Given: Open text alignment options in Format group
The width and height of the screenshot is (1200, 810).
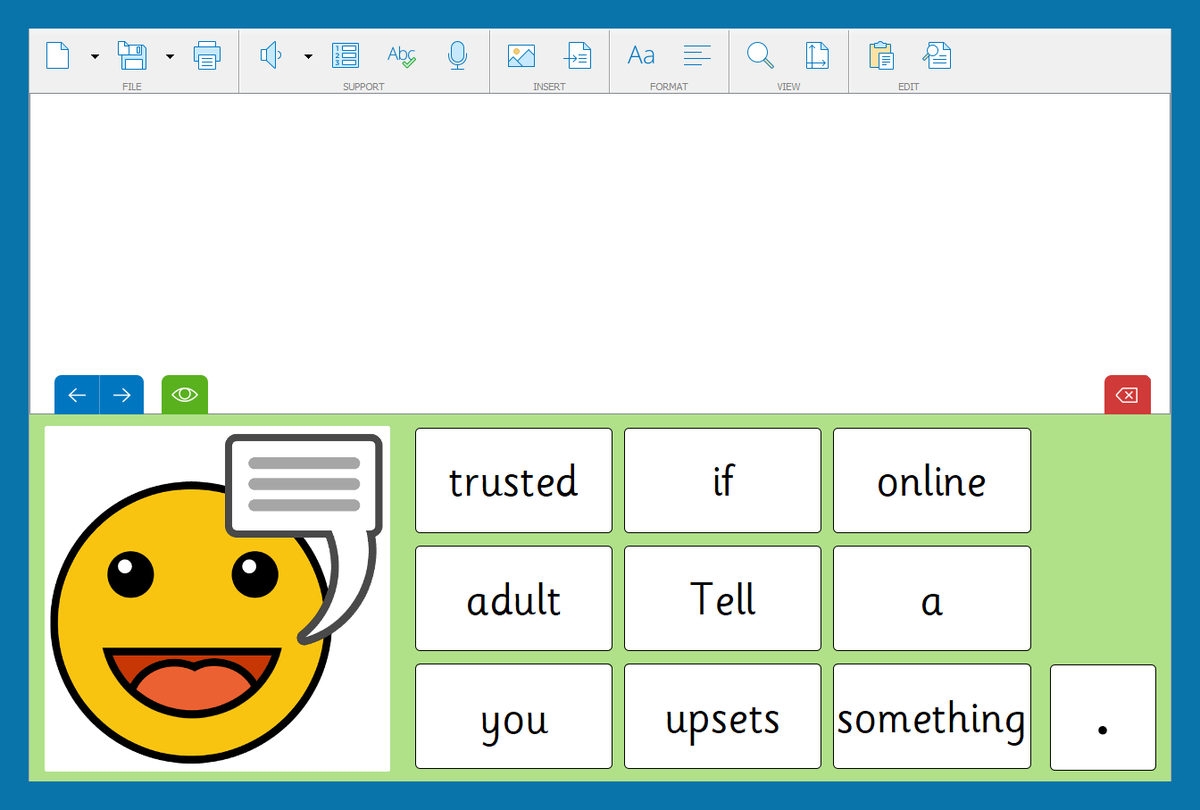Looking at the screenshot, I should (x=697, y=56).
